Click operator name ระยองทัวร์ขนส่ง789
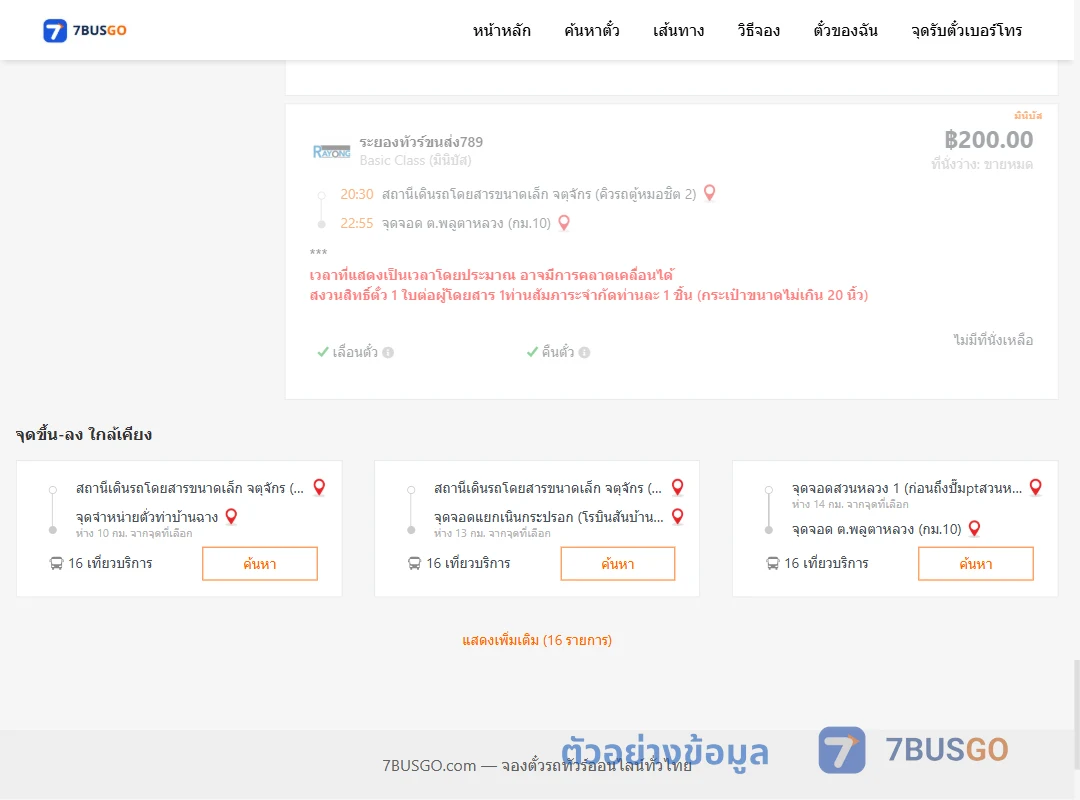Screen dimensions: 1080x800 click(x=421, y=142)
